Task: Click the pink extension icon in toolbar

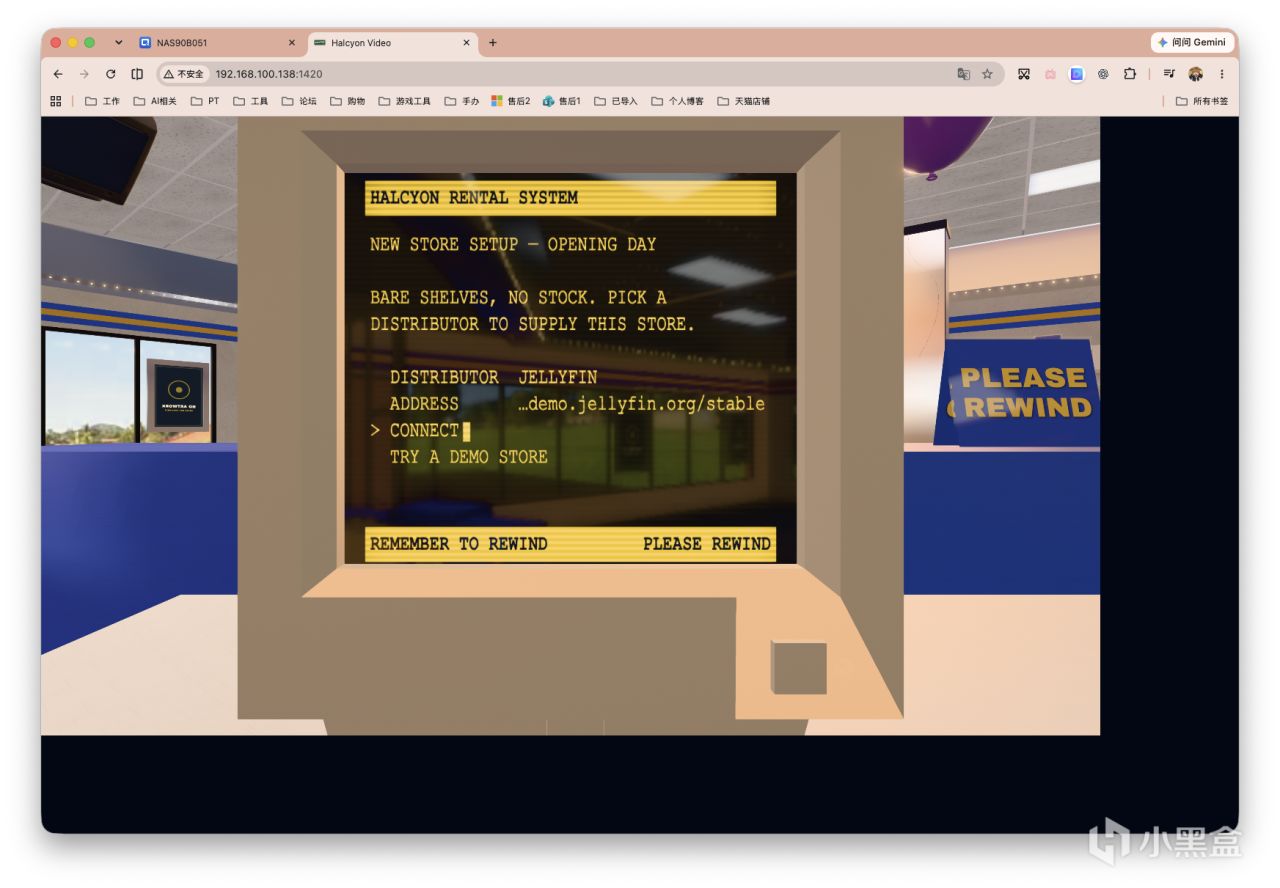Action: coord(1050,74)
